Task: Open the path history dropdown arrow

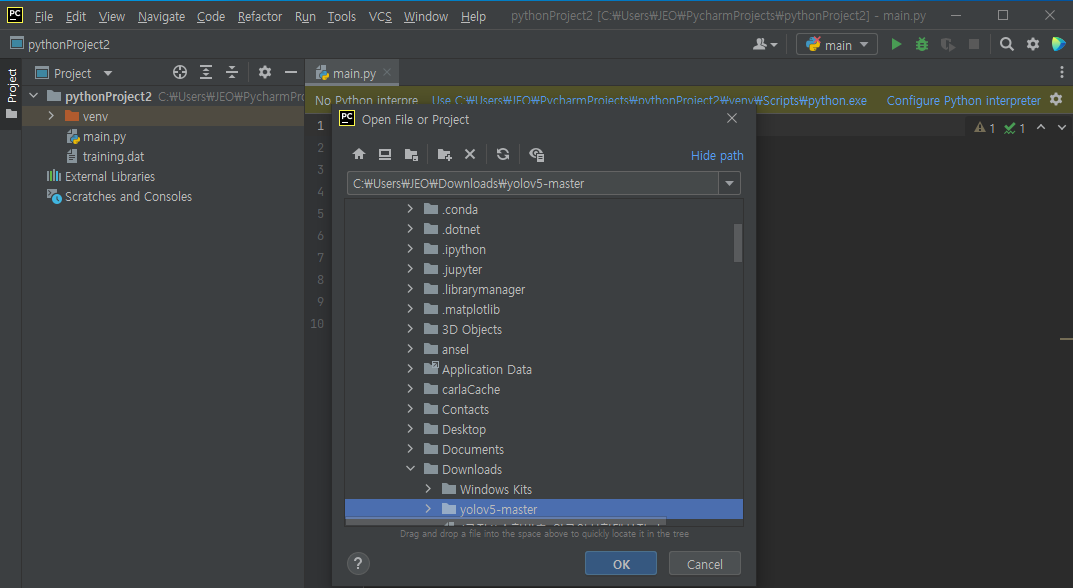Action: pos(729,183)
